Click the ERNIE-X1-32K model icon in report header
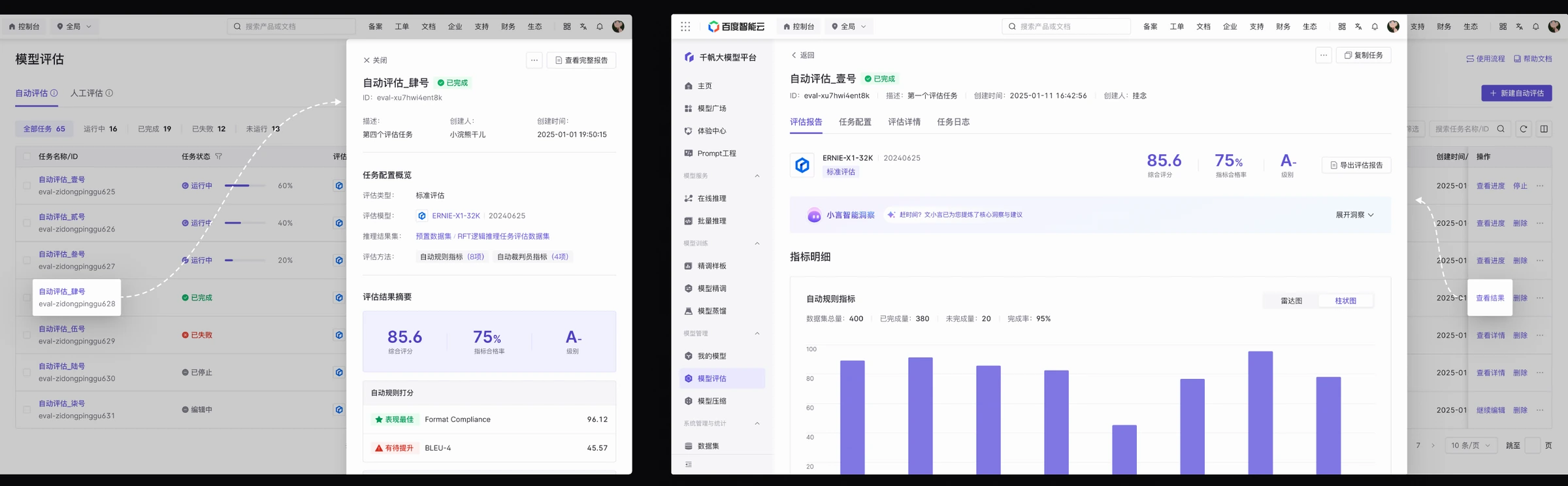Screen dimensions: 1568x486 (802, 165)
